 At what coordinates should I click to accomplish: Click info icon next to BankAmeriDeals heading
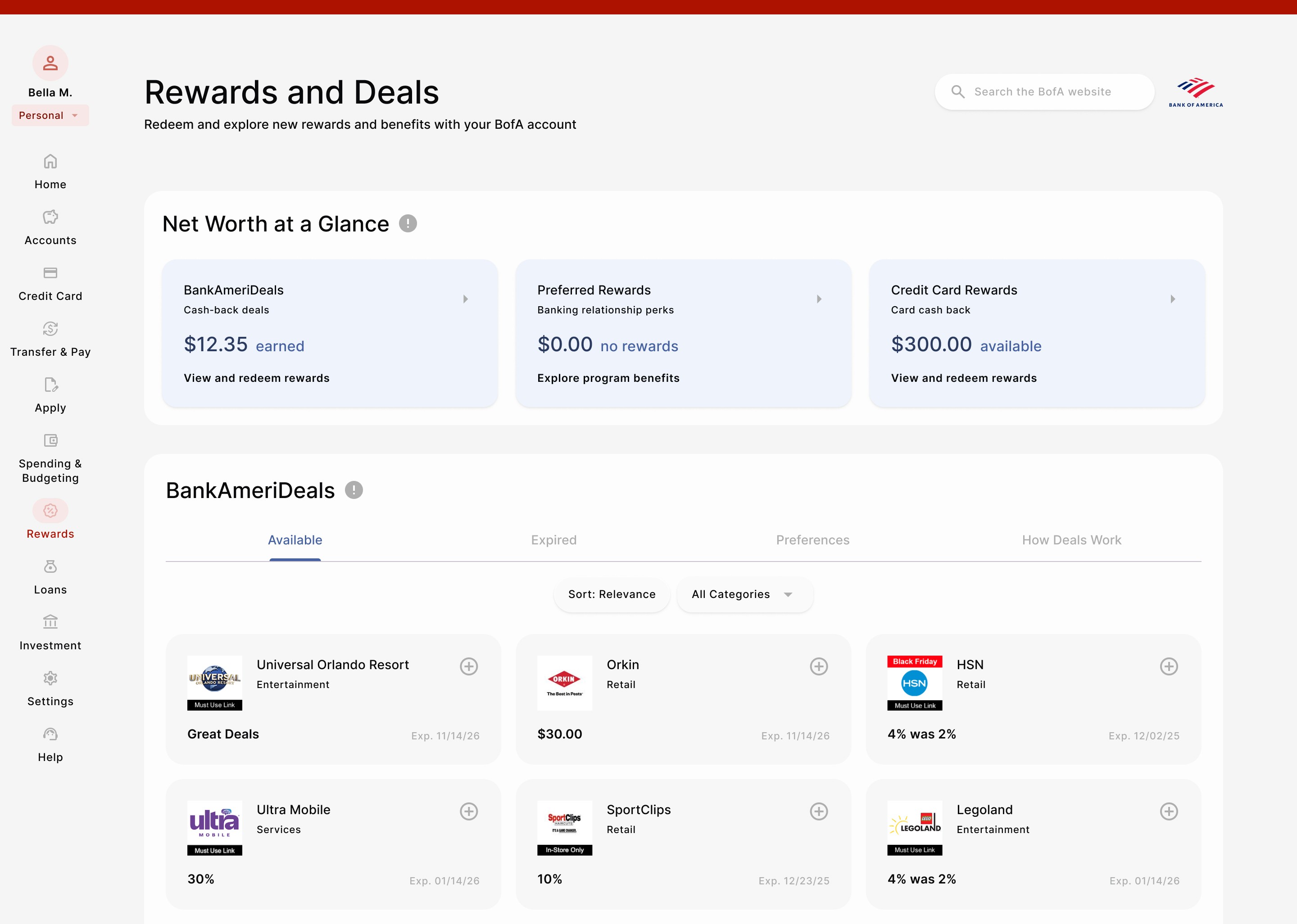(x=354, y=490)
